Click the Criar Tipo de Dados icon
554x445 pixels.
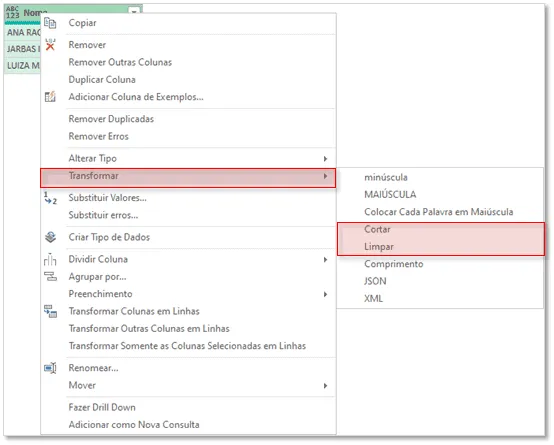50,237
